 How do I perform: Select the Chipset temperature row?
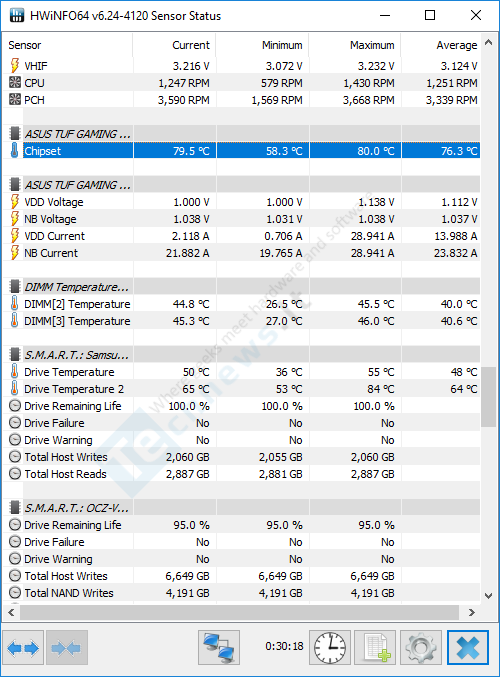(x=242, y=151)
